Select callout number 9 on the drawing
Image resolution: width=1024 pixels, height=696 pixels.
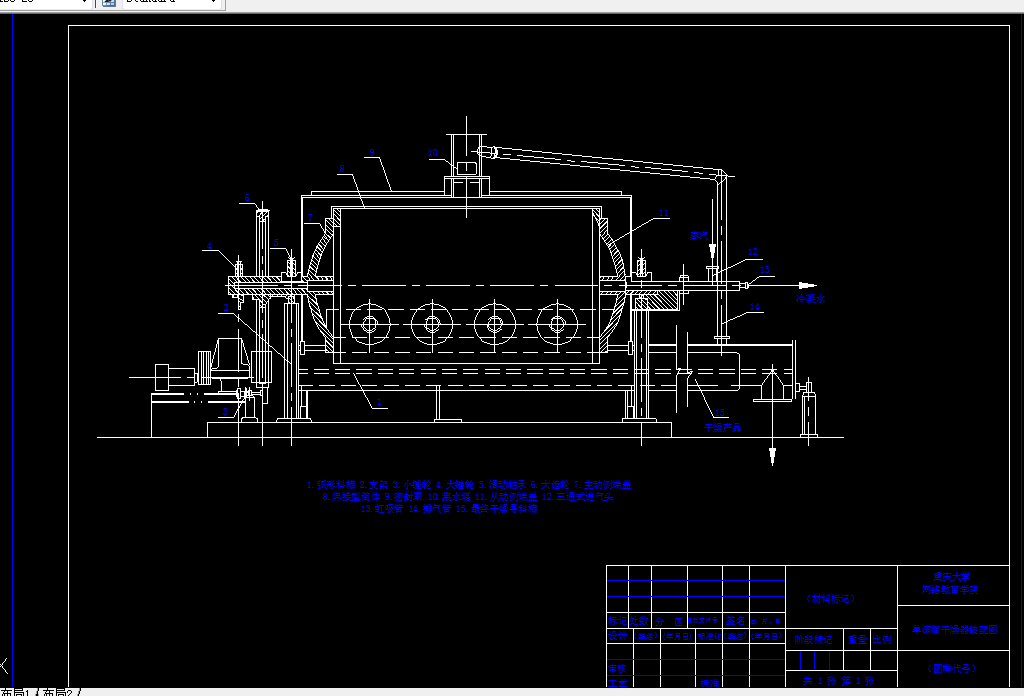pos(372,153)
